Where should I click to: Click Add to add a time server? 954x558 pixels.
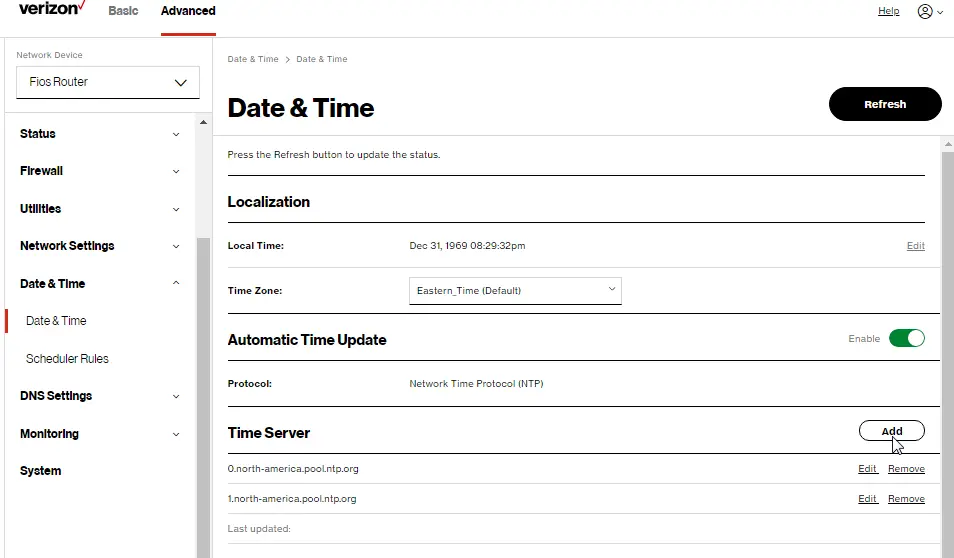[x=891, y=431]
